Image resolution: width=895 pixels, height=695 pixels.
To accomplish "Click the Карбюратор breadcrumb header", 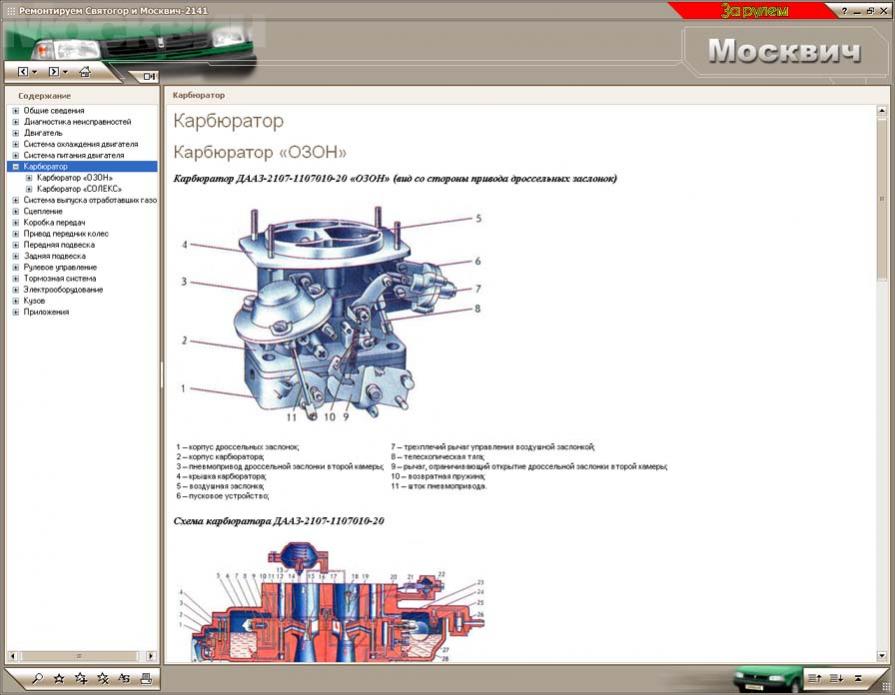I will (x=199, y=95).
